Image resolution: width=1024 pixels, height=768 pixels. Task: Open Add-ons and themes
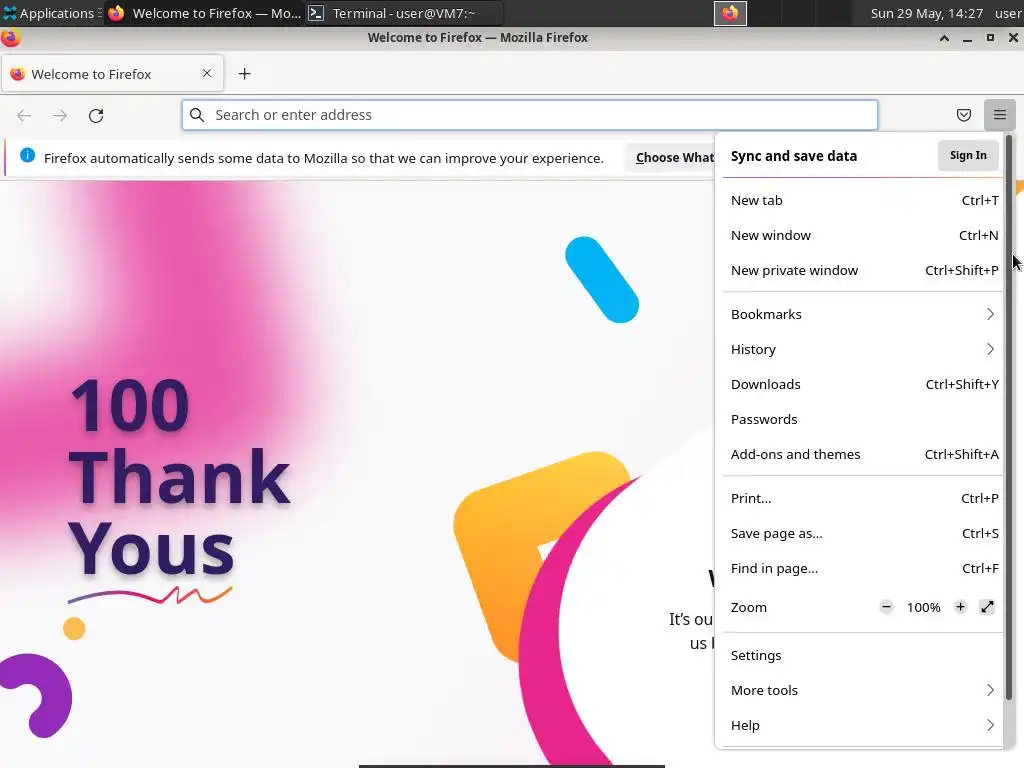(x=862, y=455)
